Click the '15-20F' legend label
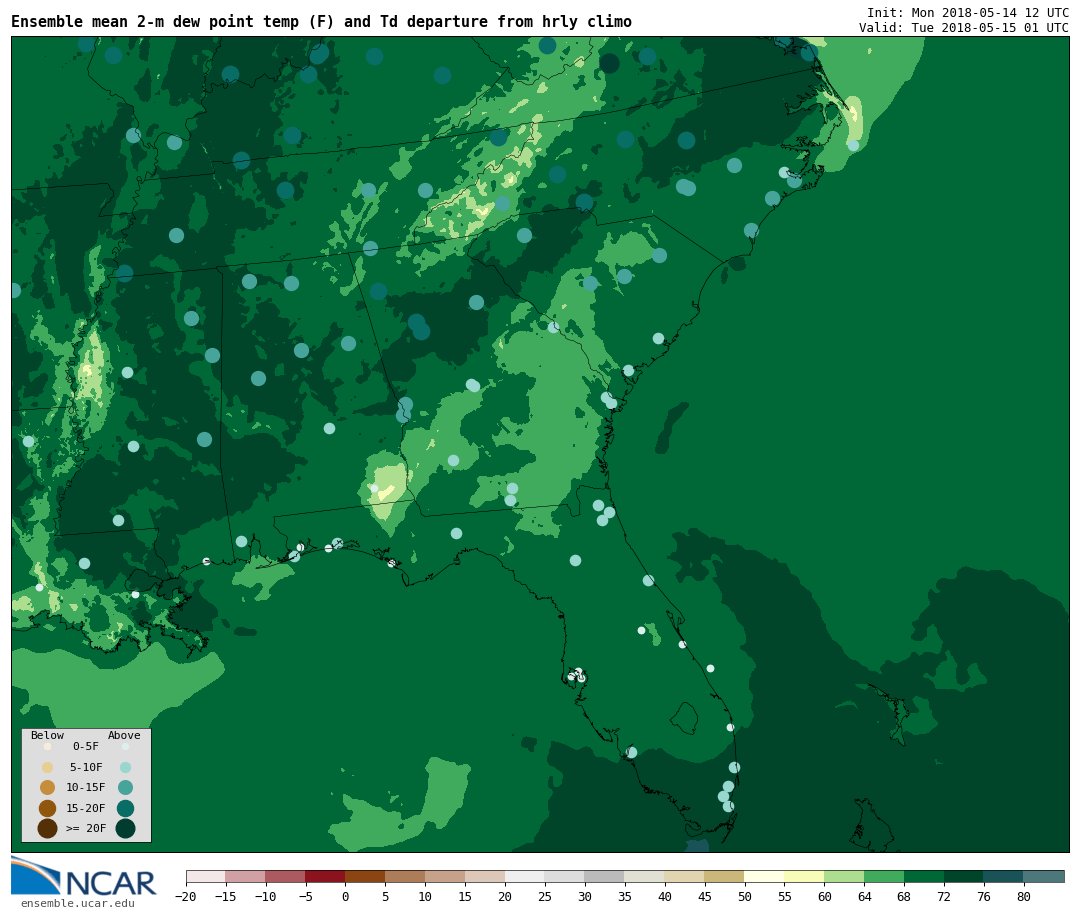Image resolution: width=1080 pixels, height=915 pixels. 85,808
